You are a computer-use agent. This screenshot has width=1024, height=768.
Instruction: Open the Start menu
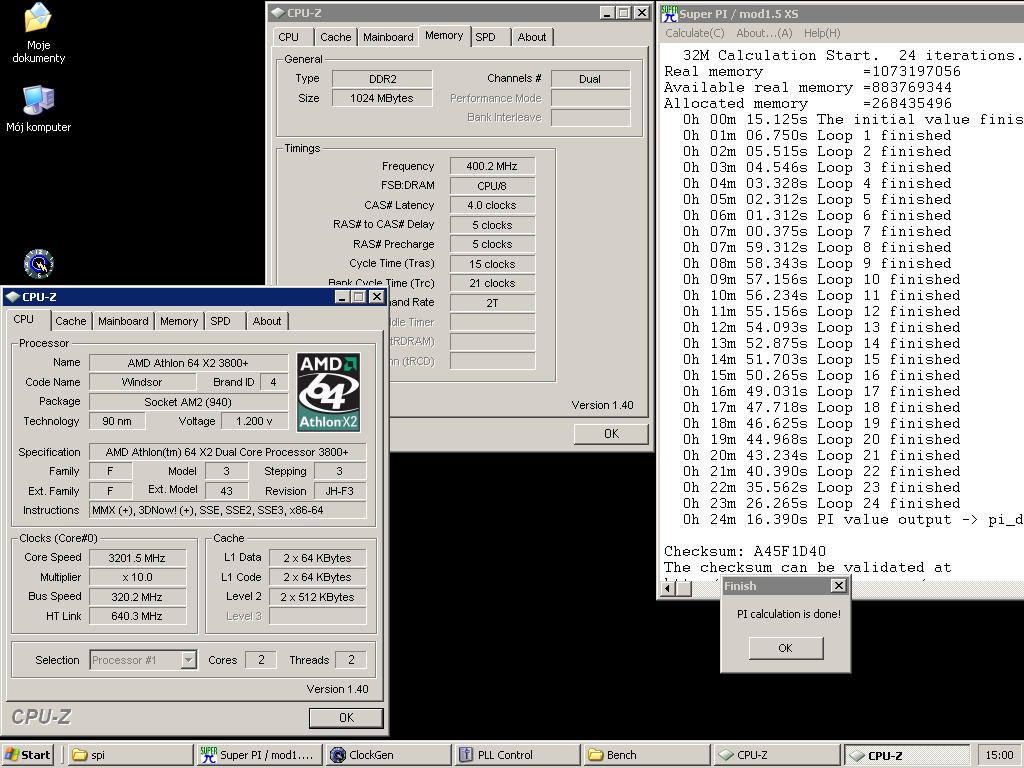click(27, 754)
